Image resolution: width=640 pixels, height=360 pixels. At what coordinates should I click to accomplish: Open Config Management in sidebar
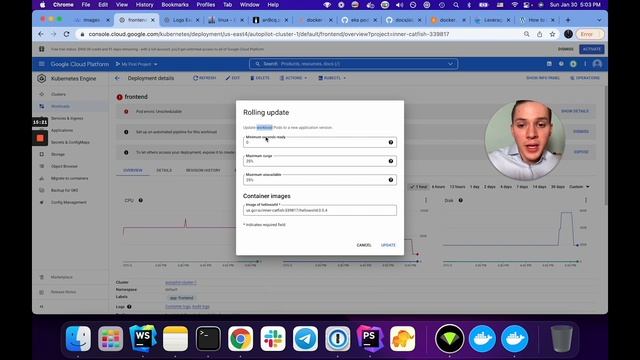69,202
